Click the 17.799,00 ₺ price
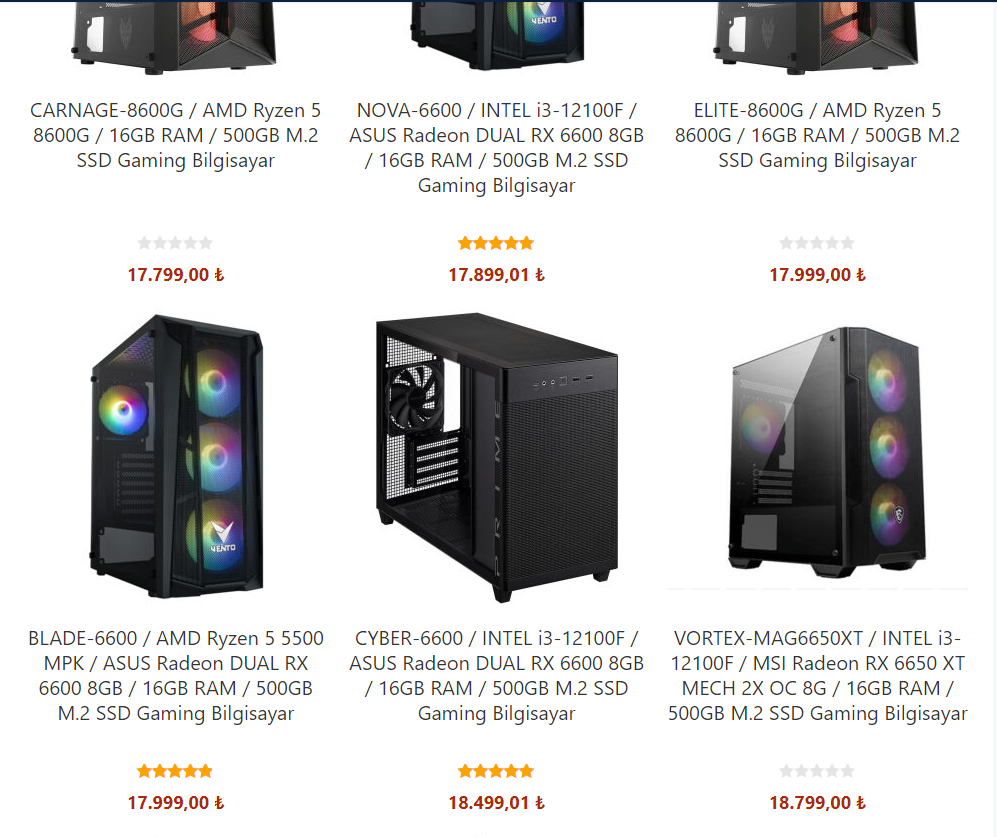Screen dimensions: 997x837 (175, 275)
